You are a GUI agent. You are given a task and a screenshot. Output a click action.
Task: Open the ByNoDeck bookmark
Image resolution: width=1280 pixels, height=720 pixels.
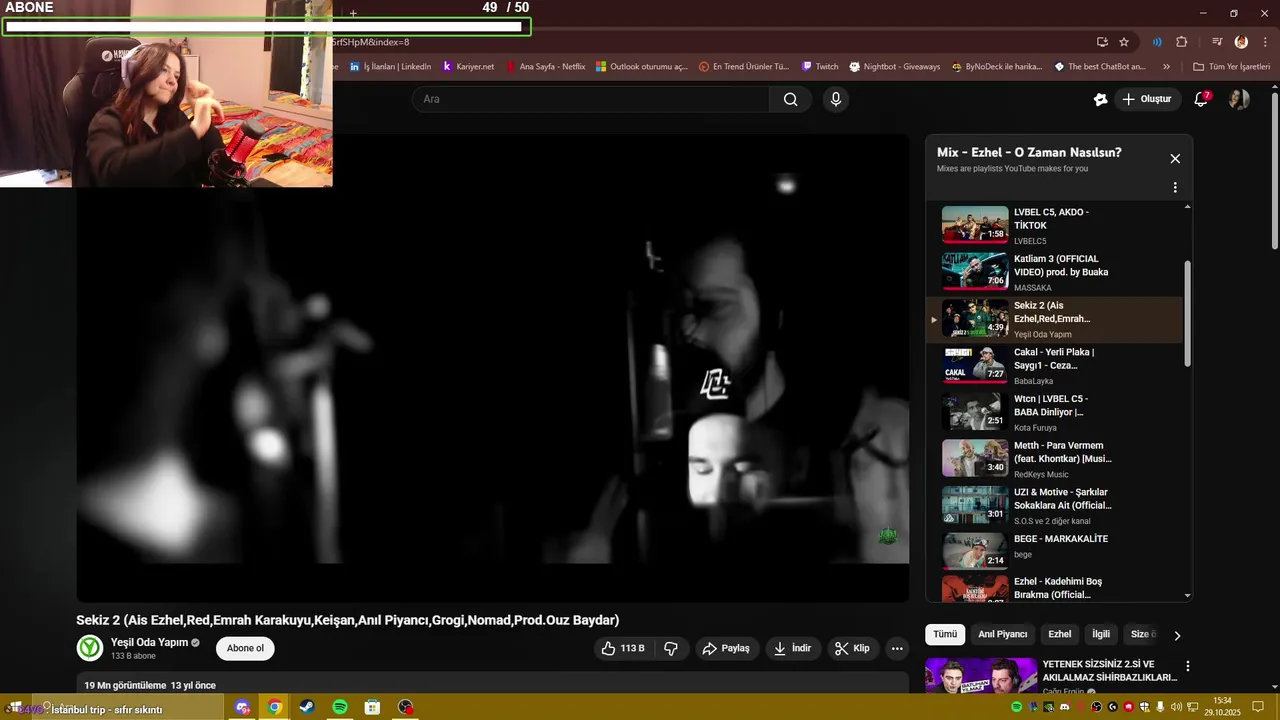click(996, 67)
